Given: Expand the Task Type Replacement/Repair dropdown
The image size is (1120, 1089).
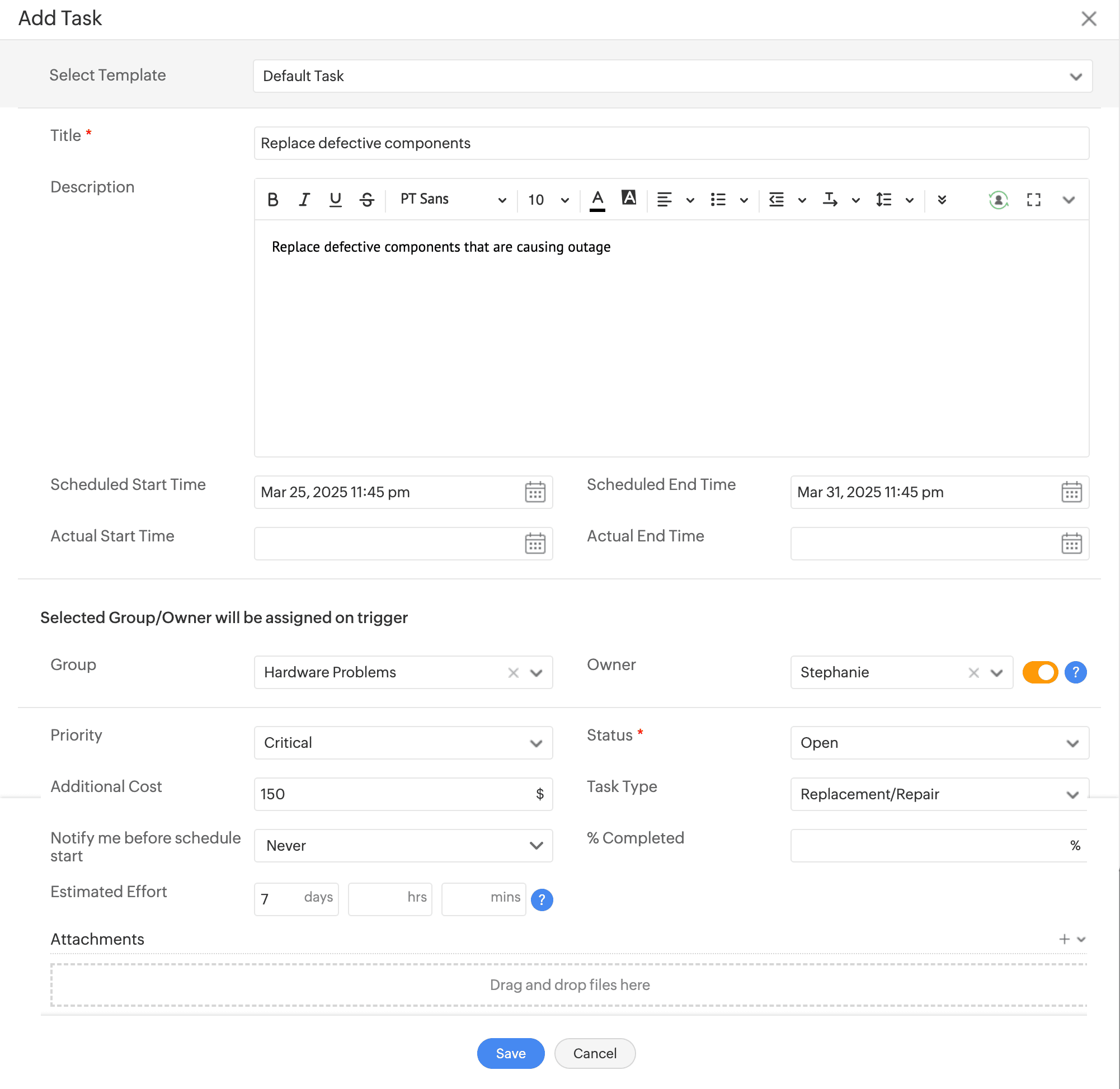Looking at the screenshot, I should (939, 794).
